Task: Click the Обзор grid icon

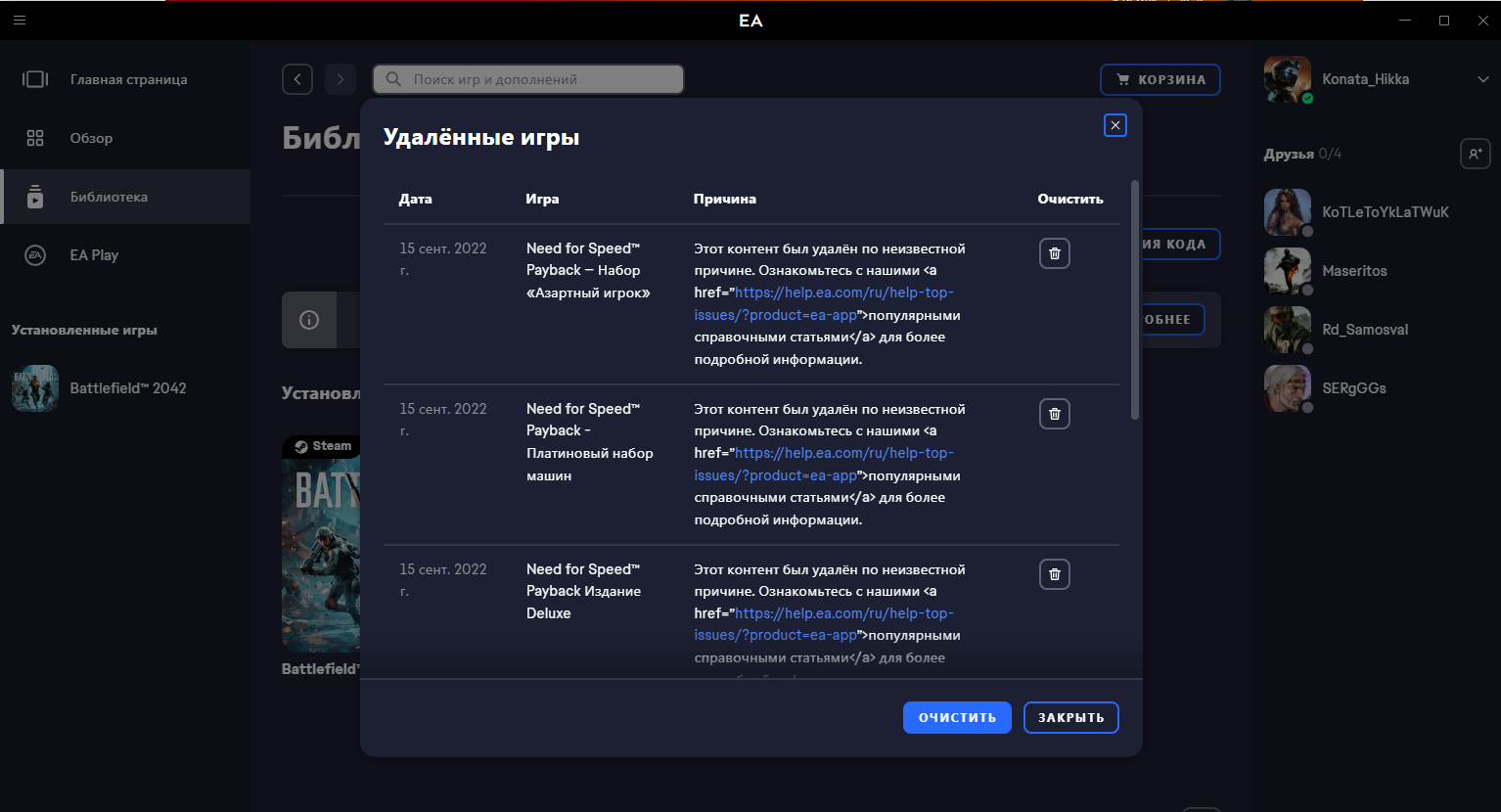Action: coord(35,138)
